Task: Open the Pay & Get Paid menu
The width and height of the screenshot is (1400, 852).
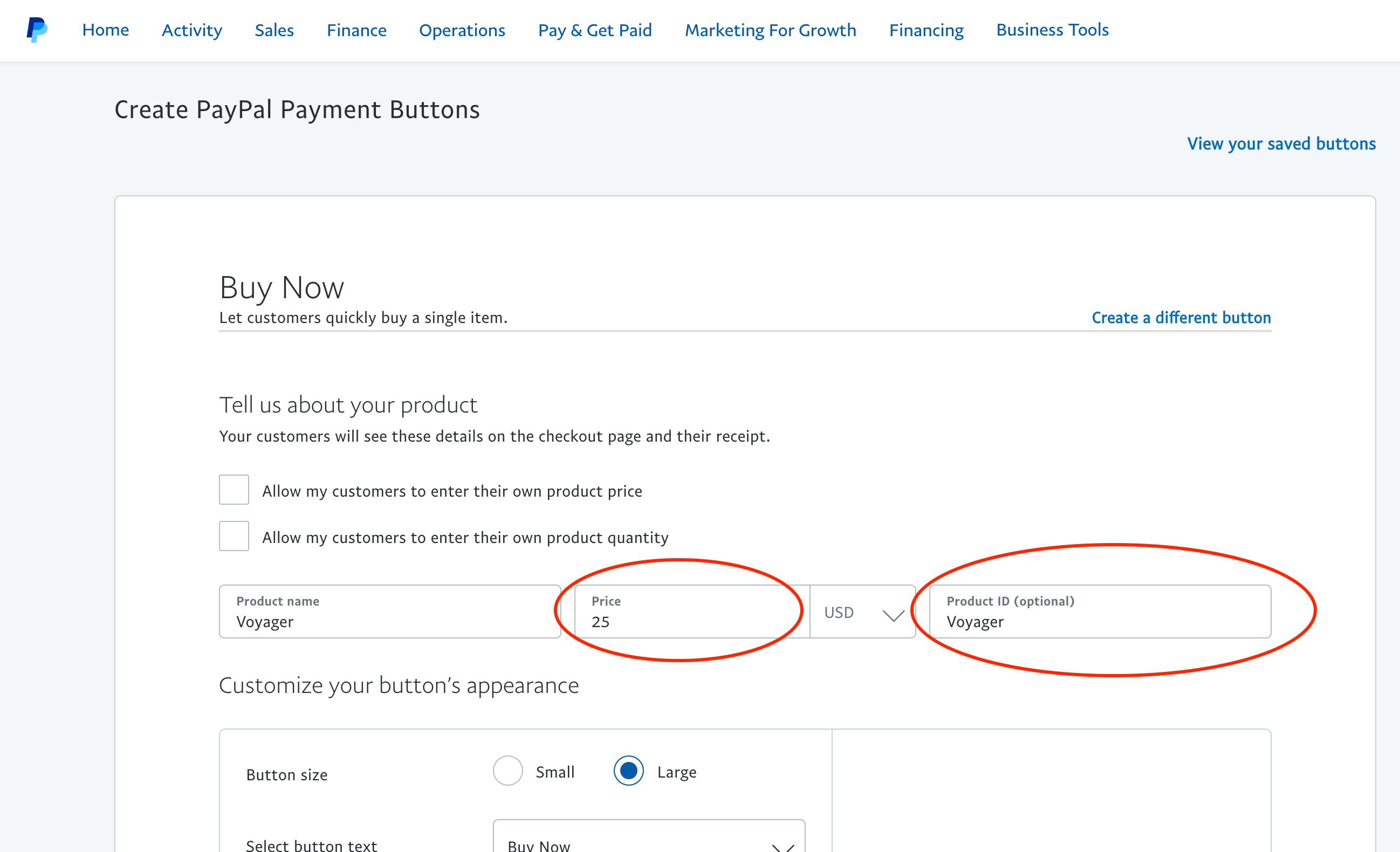Action: tap(595, 30)
